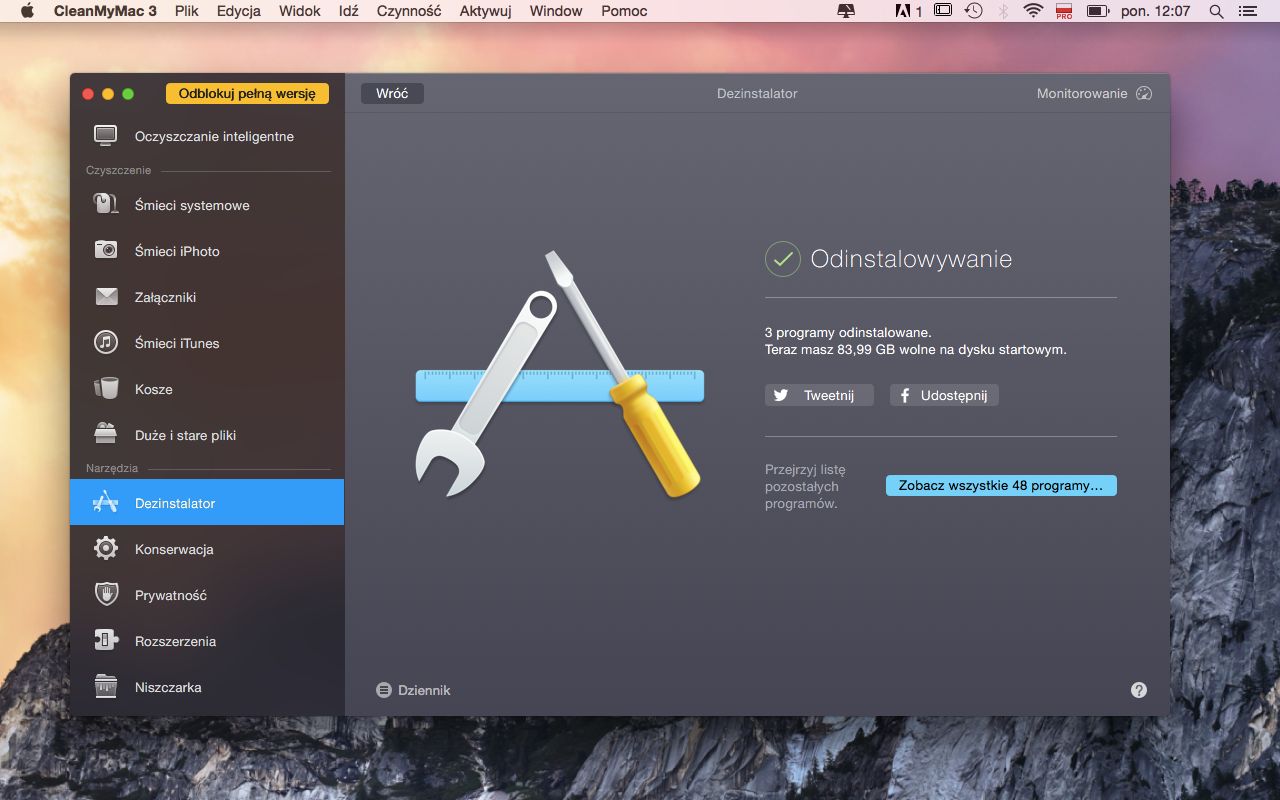The width and height of the screenshot is (1280, 800).
Task: Open the Window menu
Action: click(556, 11)
